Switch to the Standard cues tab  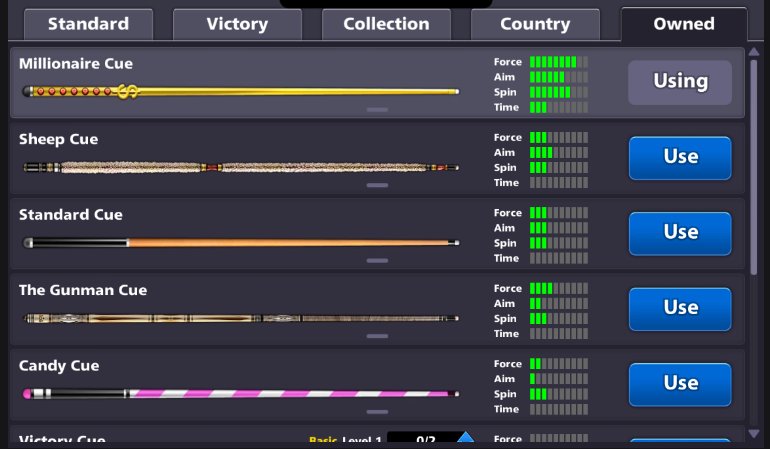[88, 24]
